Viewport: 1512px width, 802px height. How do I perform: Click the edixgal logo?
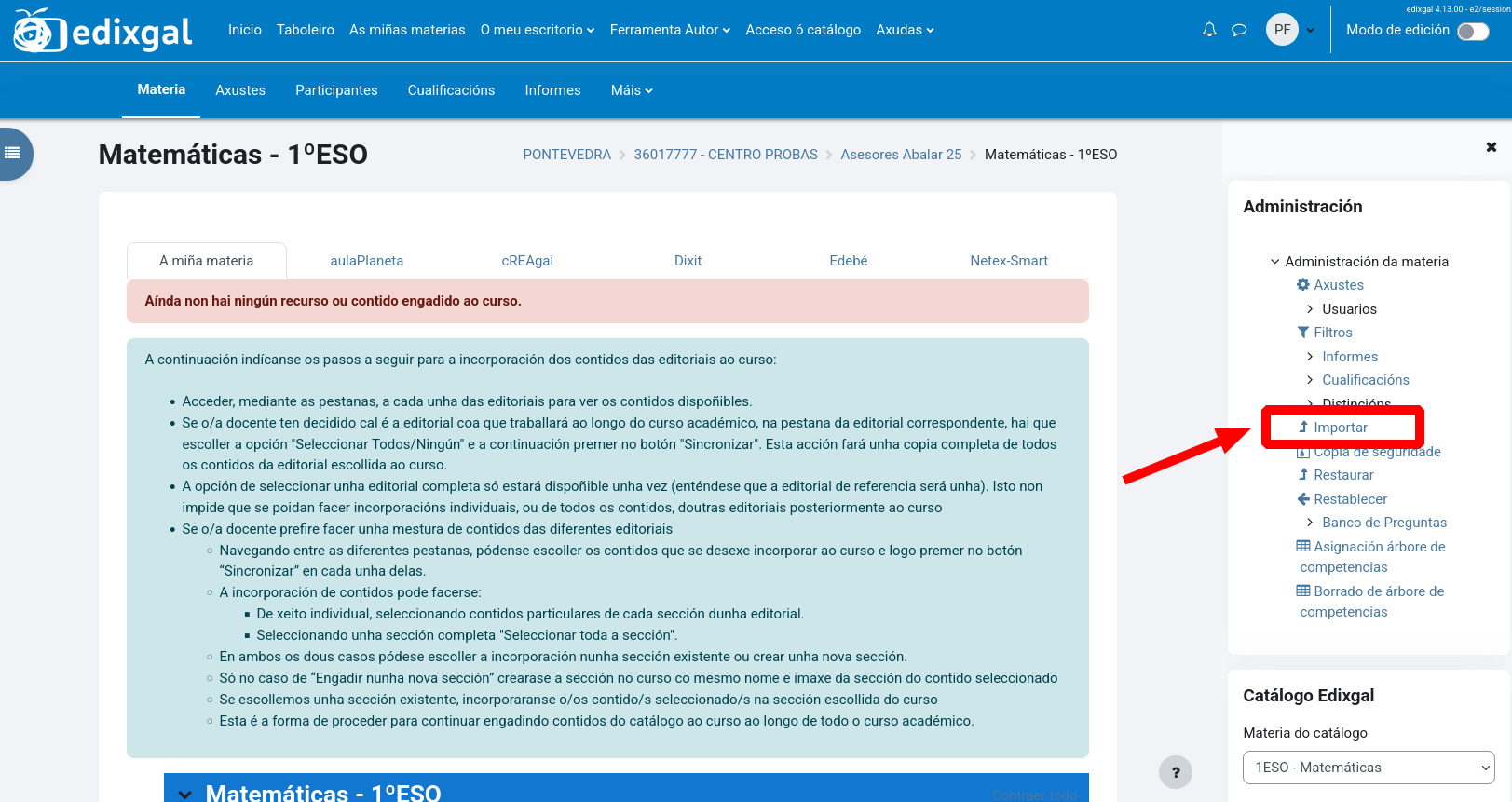pos(102,32)
